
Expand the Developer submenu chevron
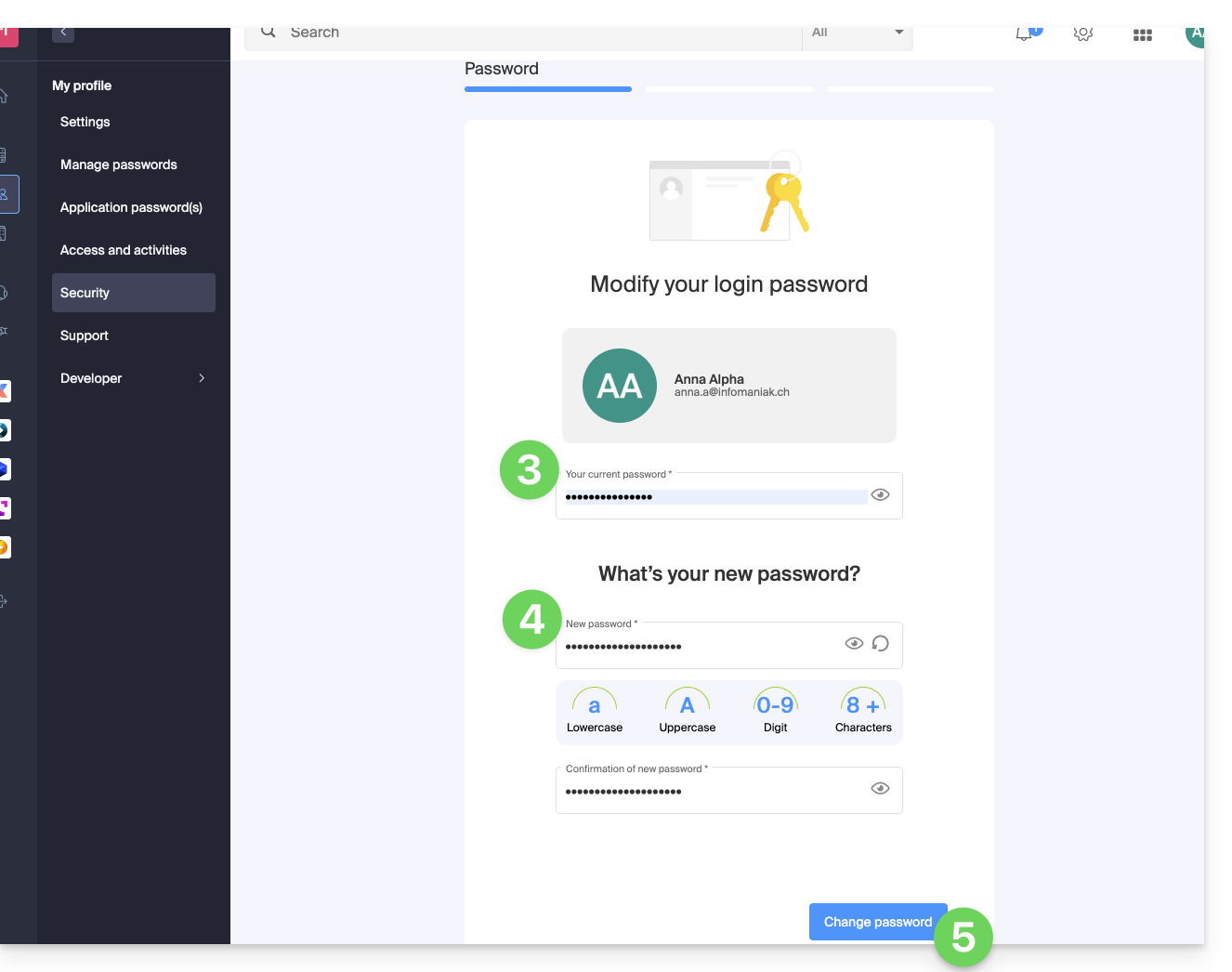[x=202, y=378]
